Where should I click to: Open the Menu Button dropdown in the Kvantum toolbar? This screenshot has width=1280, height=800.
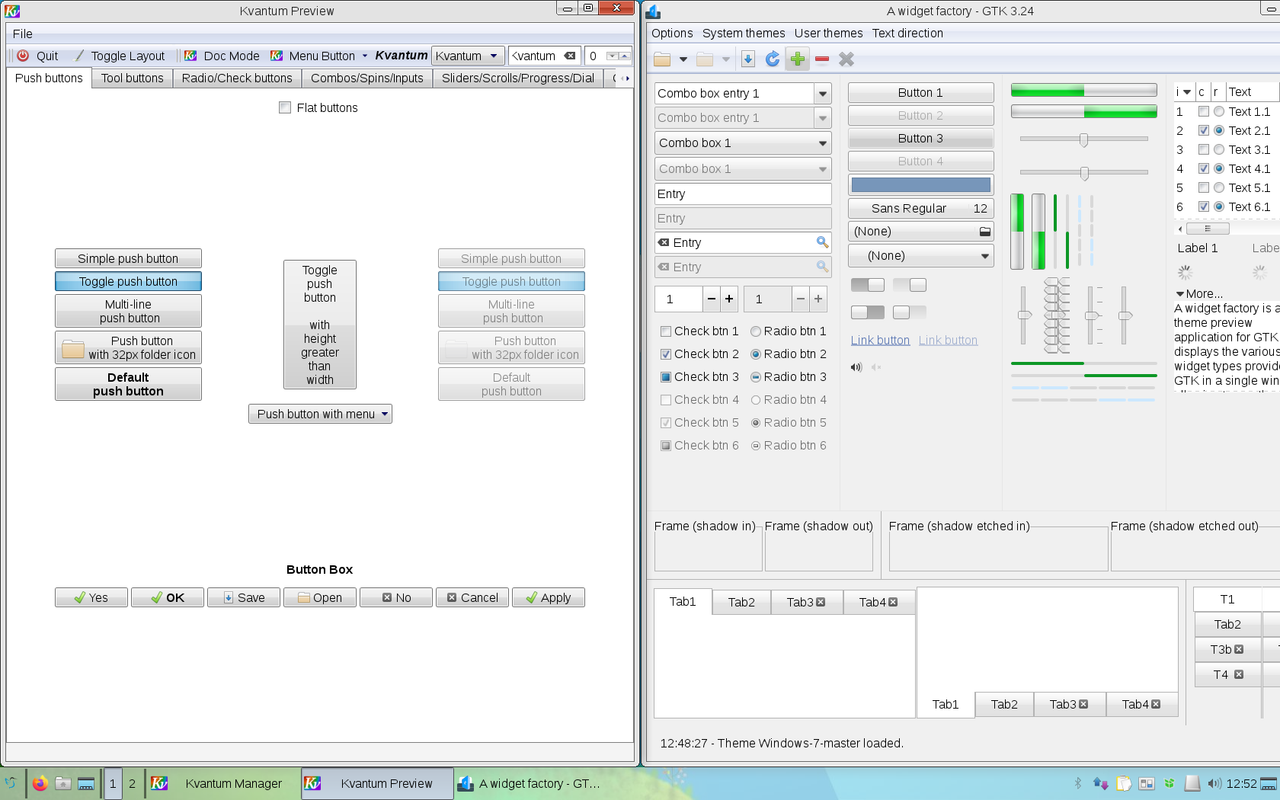tap(319, 56)
